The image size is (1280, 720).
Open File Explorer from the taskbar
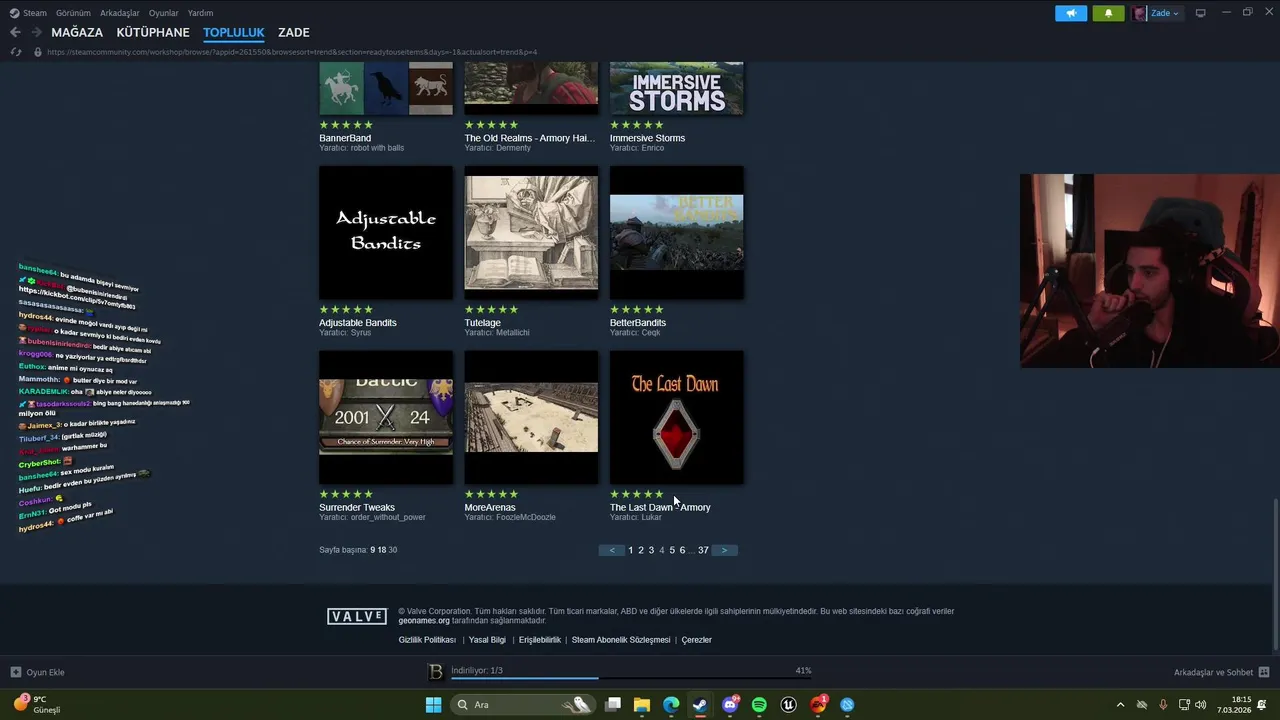tap(642, 705)
